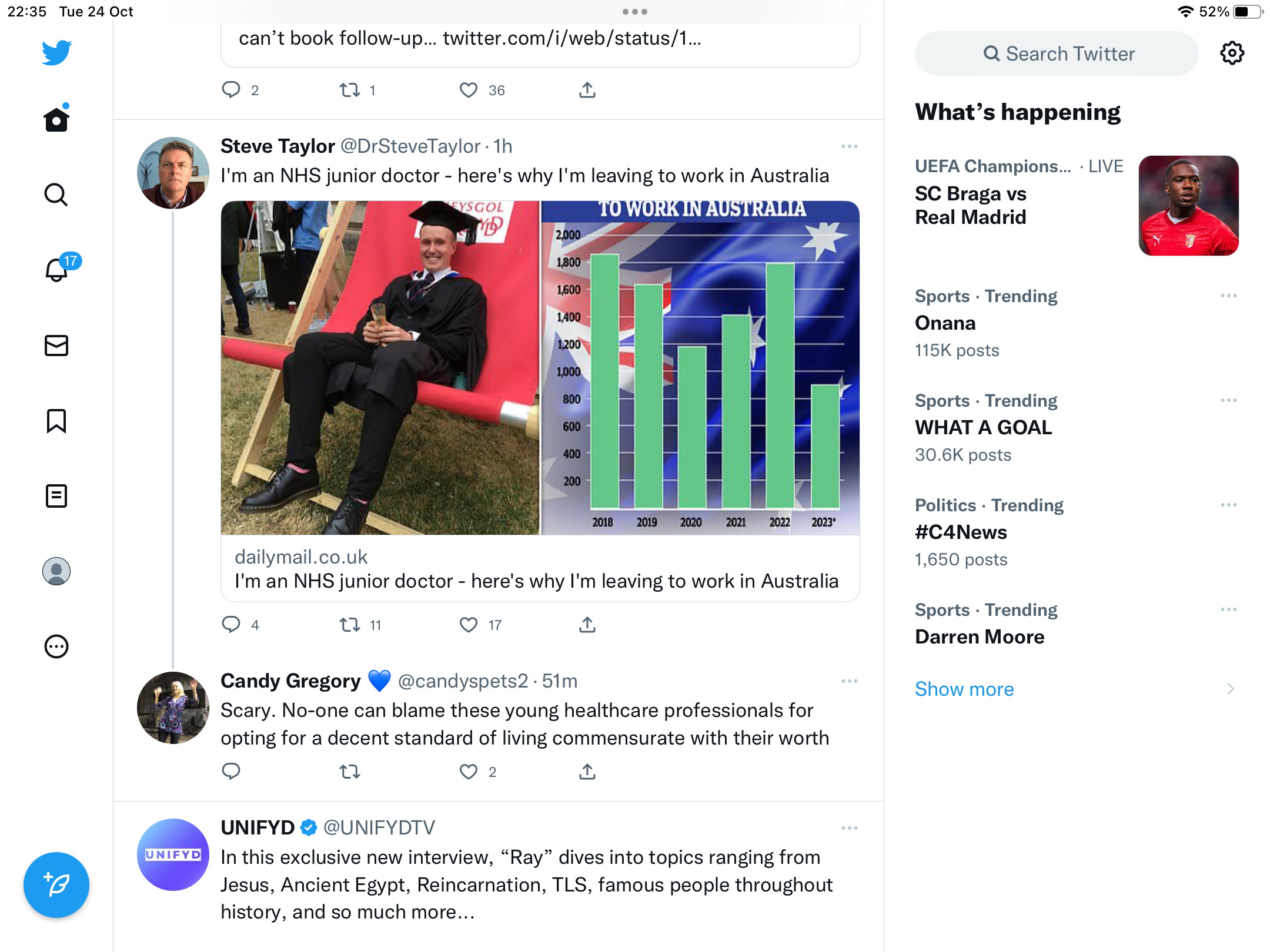Open dailymail.co.uk article card image
This screenshot has width=1270, height=952.
(x=540, y=368)
